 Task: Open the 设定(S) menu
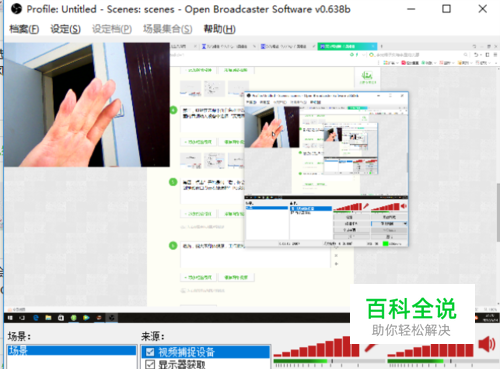pos(65,29)
